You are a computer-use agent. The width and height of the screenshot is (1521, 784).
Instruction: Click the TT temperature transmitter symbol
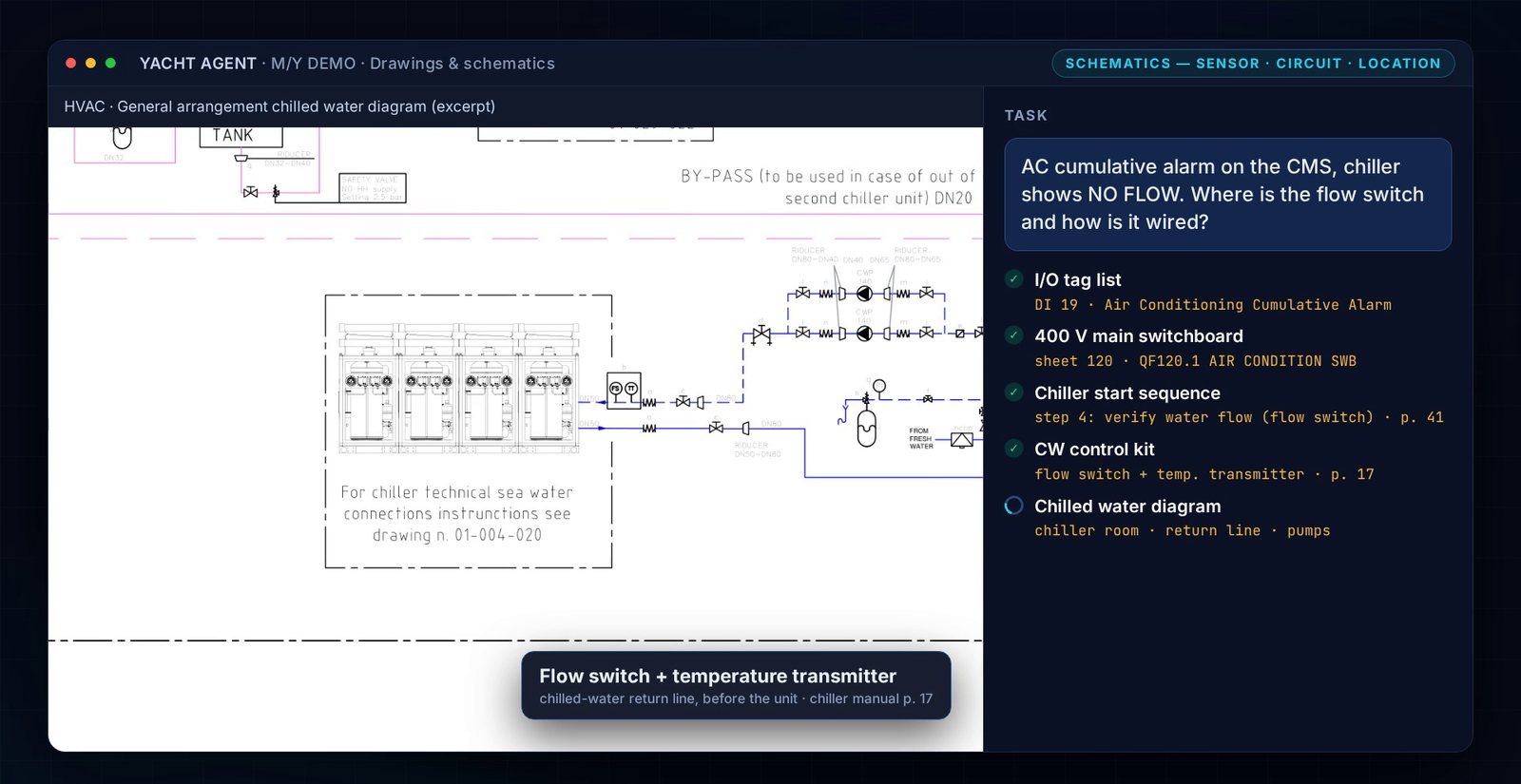(x=631, y=389)
